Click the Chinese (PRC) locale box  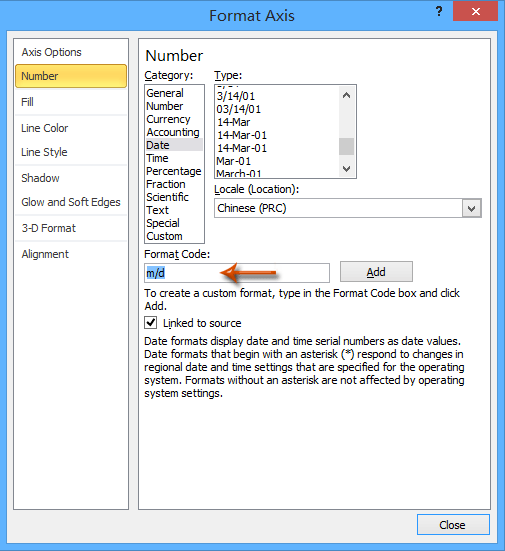coord(348,208)
